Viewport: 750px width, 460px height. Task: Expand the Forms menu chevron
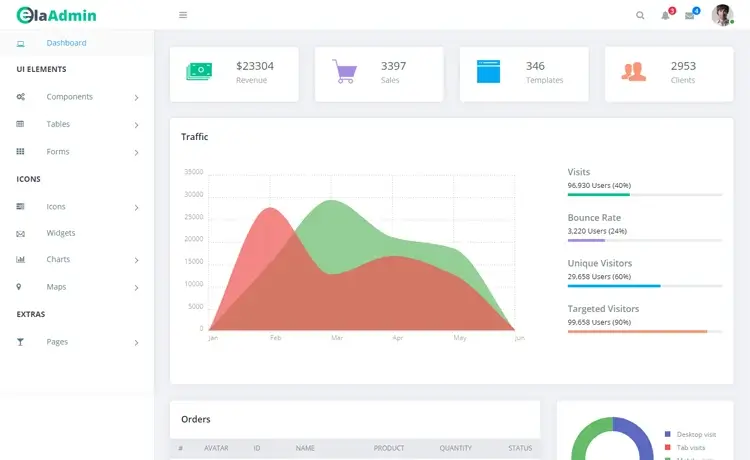click(136, 153)
